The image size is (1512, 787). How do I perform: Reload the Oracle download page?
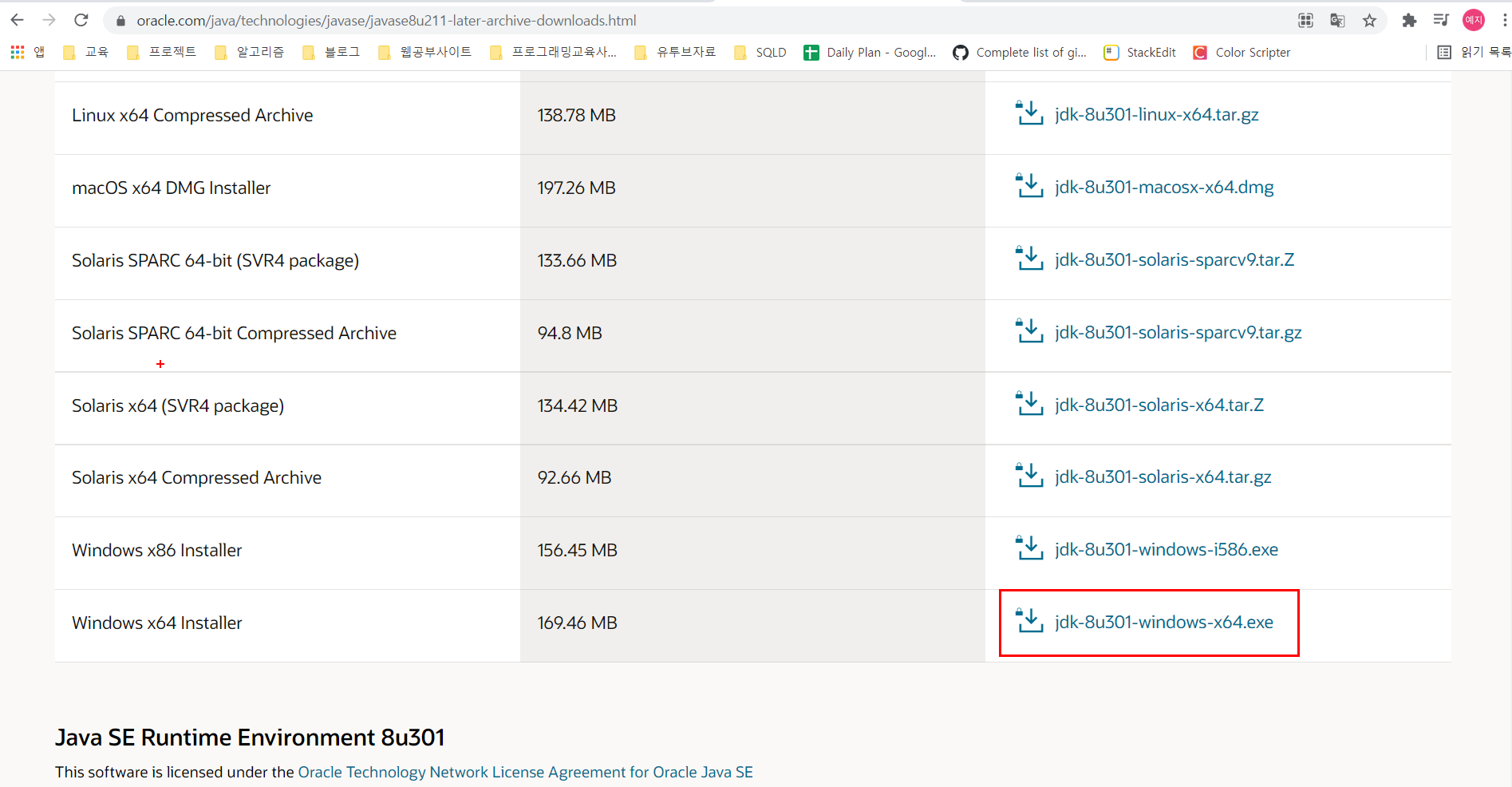(x=81, y=20)
